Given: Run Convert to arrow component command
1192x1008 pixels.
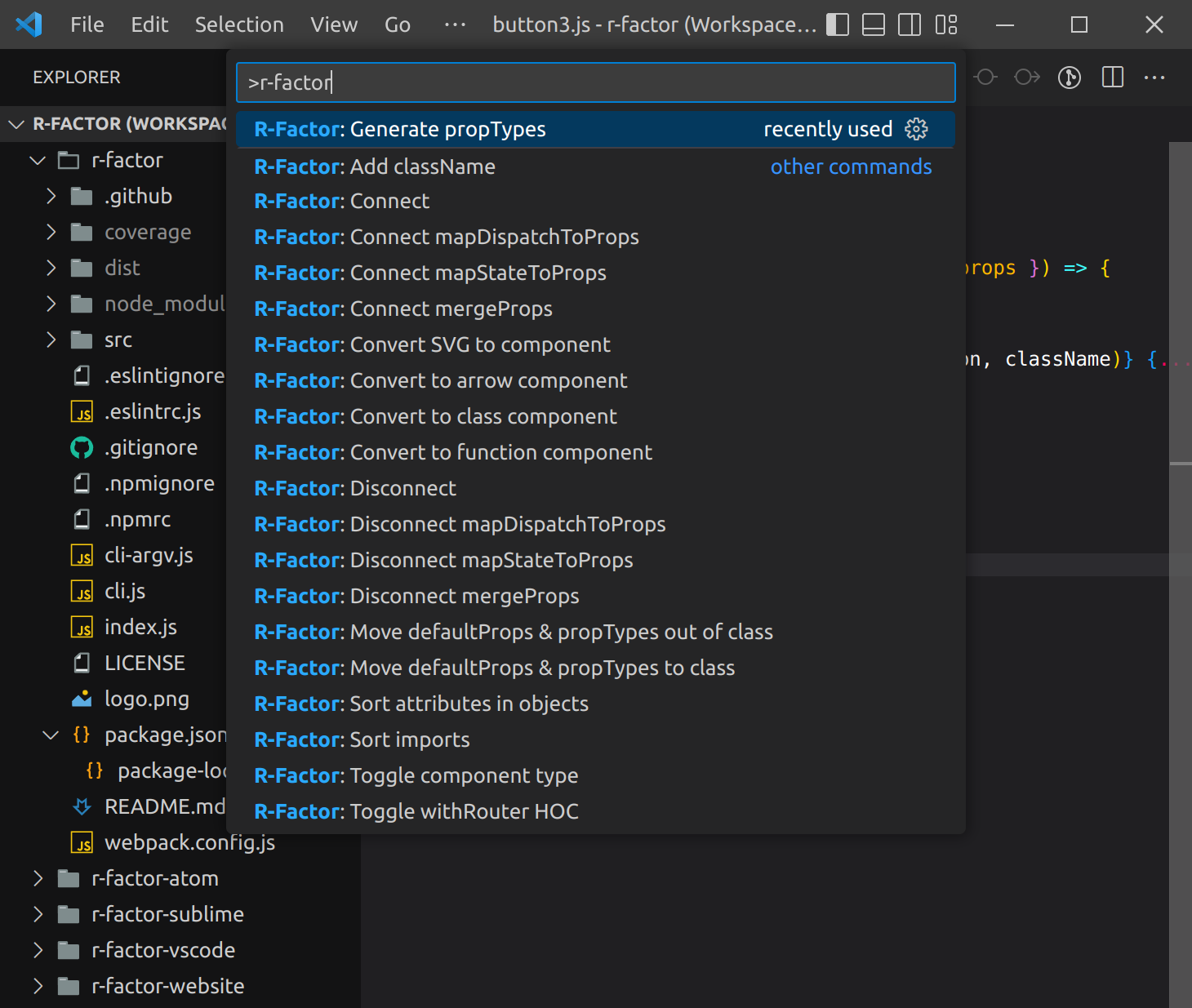Looking at the screenshot, I should (x=595, y=380).
